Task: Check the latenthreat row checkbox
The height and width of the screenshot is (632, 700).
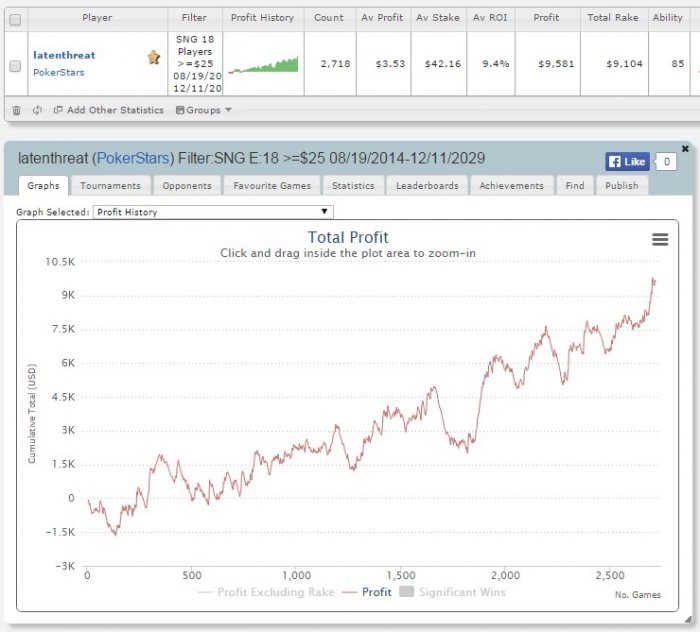Action: [x=15, y=66]
